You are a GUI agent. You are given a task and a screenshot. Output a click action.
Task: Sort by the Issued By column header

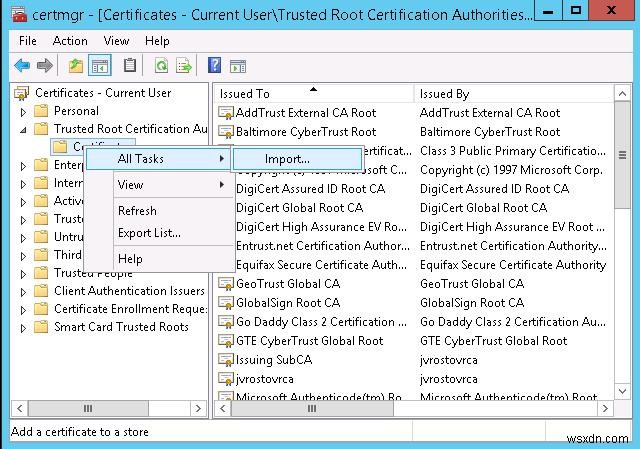coord(513,94)
